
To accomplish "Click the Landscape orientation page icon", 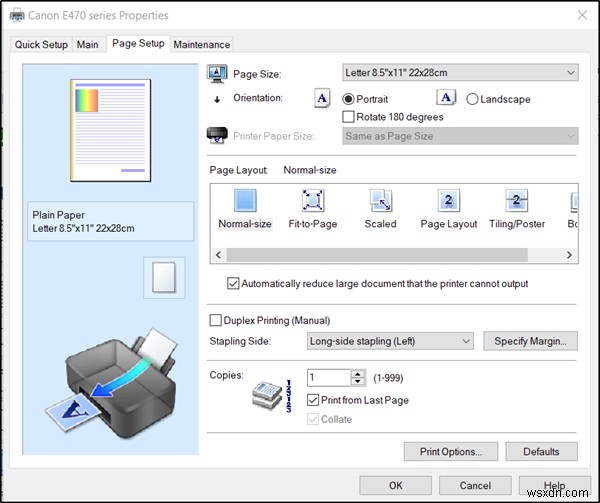I will click(446, 98).
